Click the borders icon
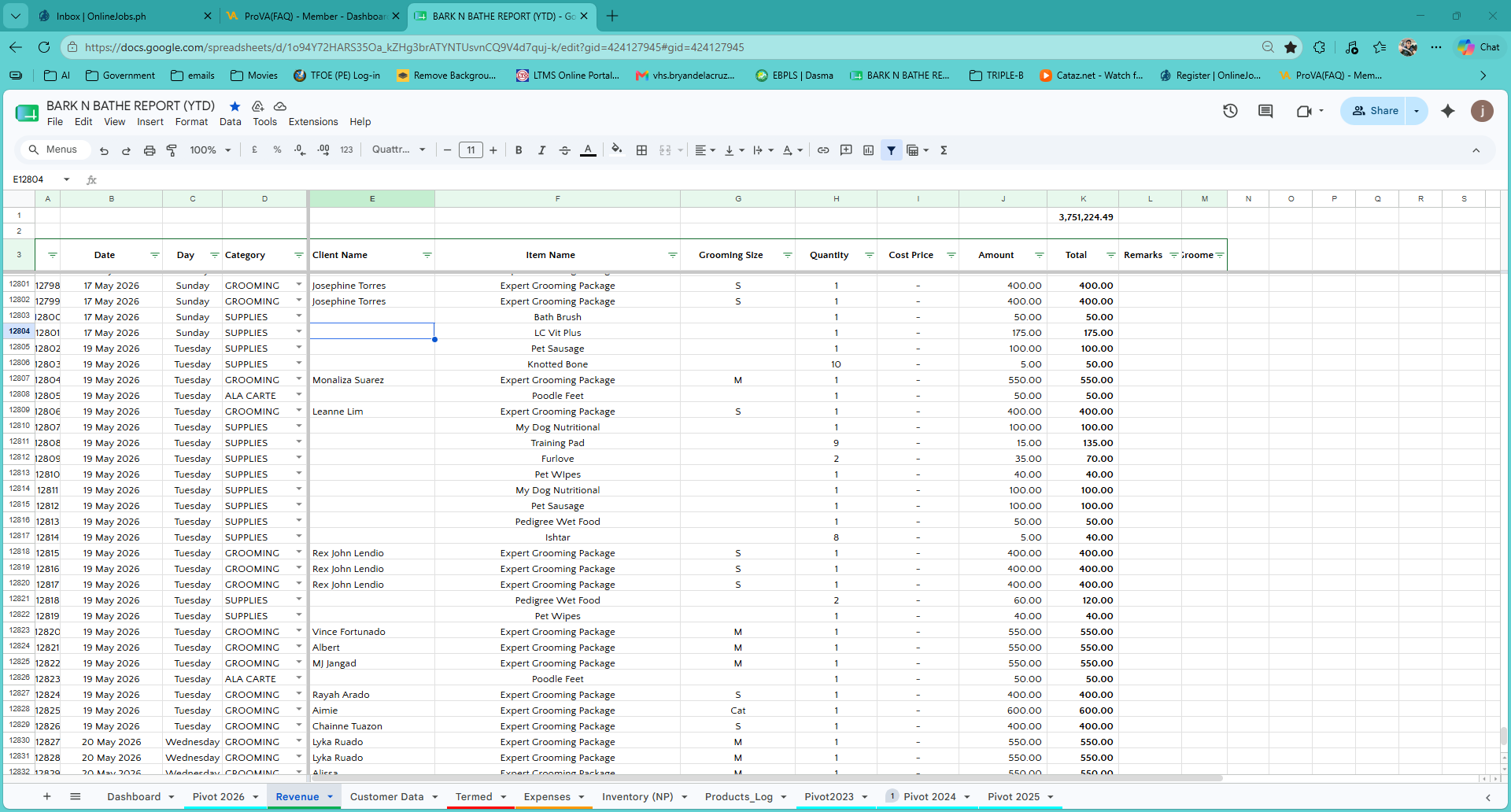Viewport: 1511px width, 812px height. pyautogui.click(x=642, y=150)
